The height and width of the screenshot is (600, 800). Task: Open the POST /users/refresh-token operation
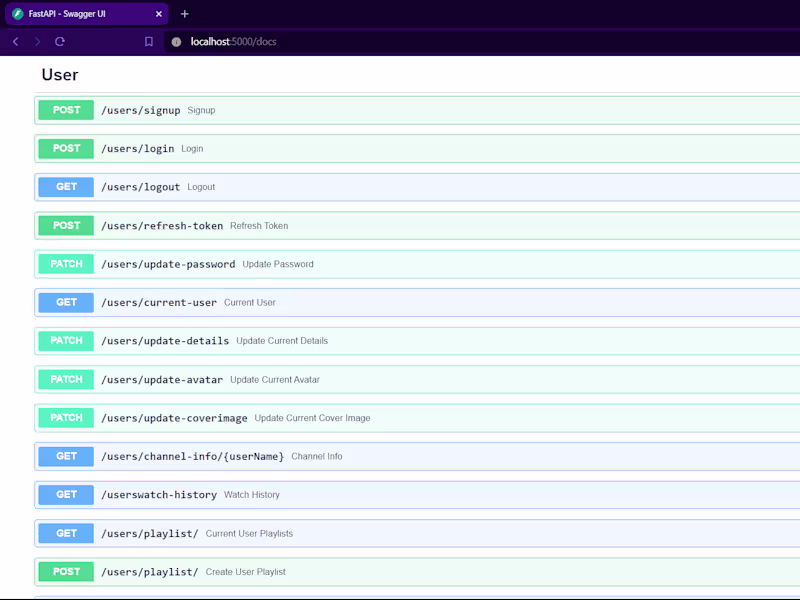[417, 226]
